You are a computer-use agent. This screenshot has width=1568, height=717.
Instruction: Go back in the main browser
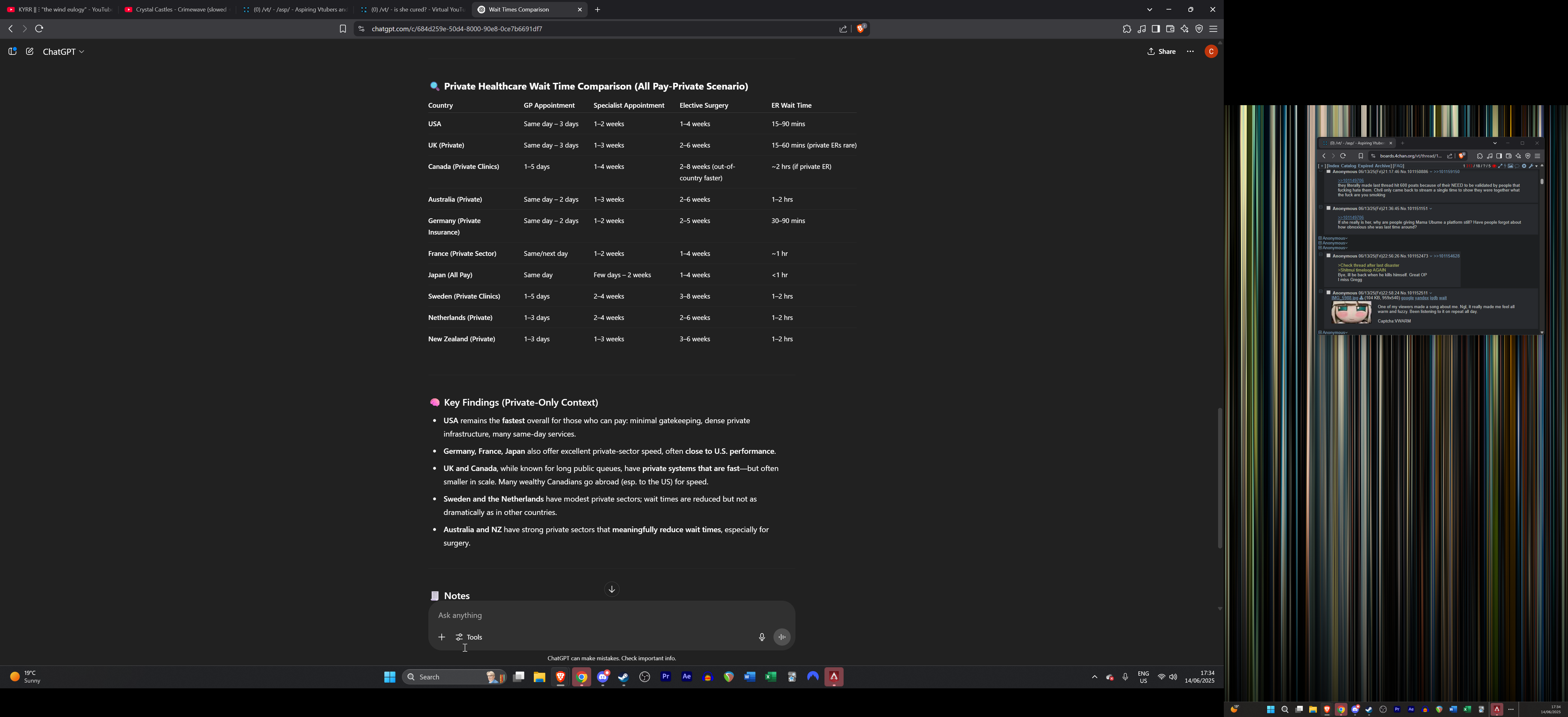coord(10,29)
